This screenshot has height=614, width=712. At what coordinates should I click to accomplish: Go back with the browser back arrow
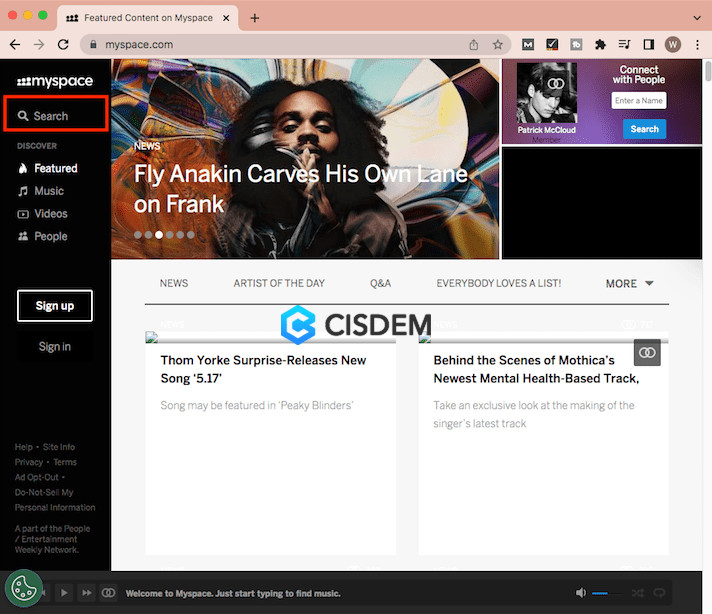point(15,45)
